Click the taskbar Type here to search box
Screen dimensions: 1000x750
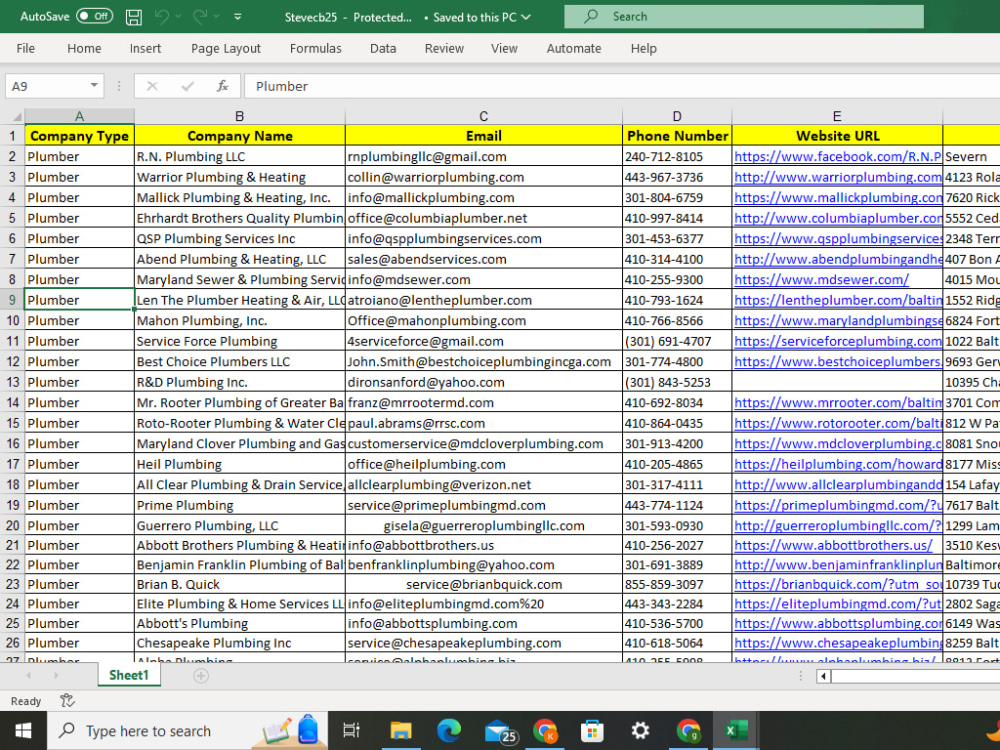click(x=186, y=731)
